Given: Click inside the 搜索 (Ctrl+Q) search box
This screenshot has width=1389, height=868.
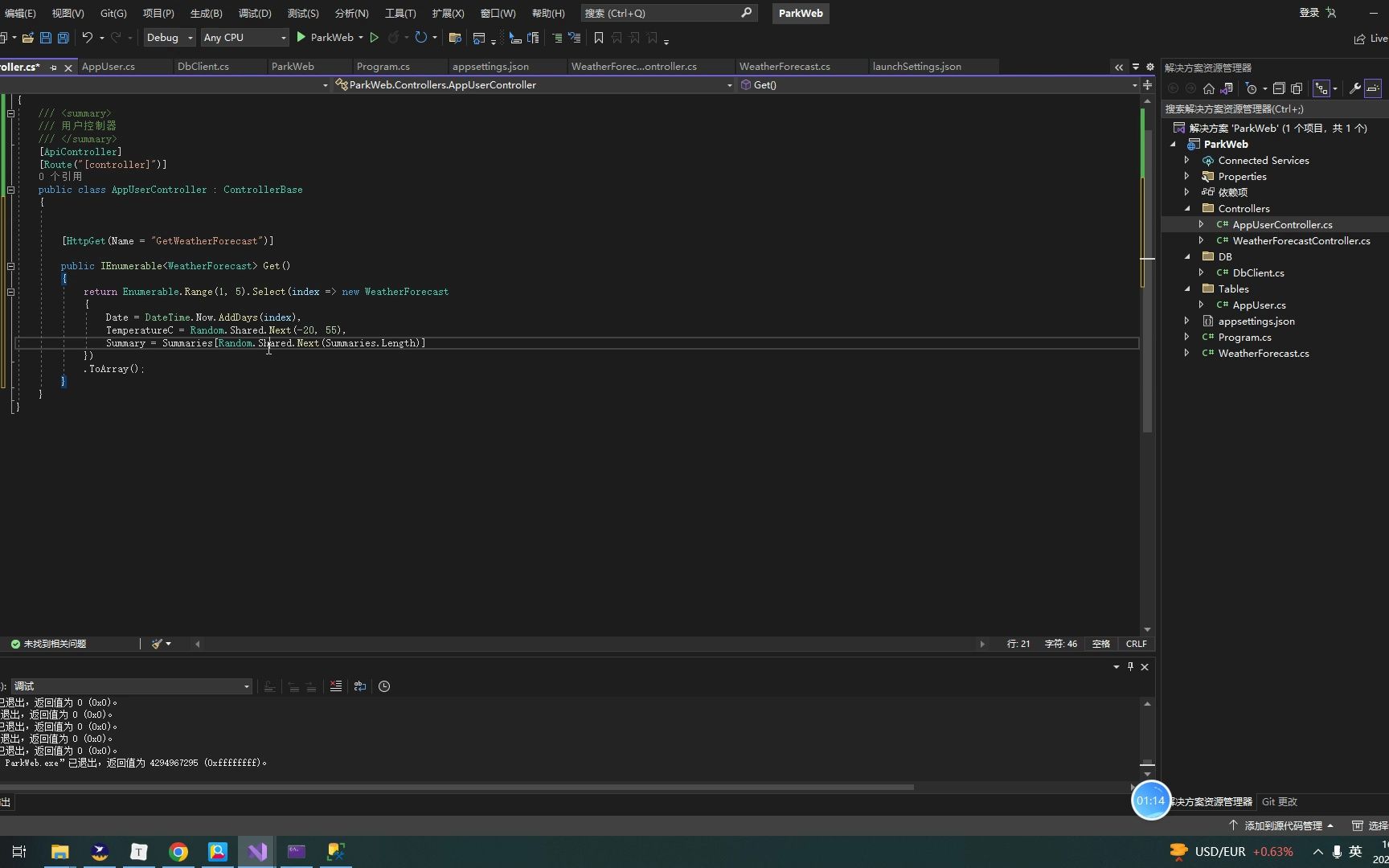Looking at the screenshot, I should click(x=667, y=13).
